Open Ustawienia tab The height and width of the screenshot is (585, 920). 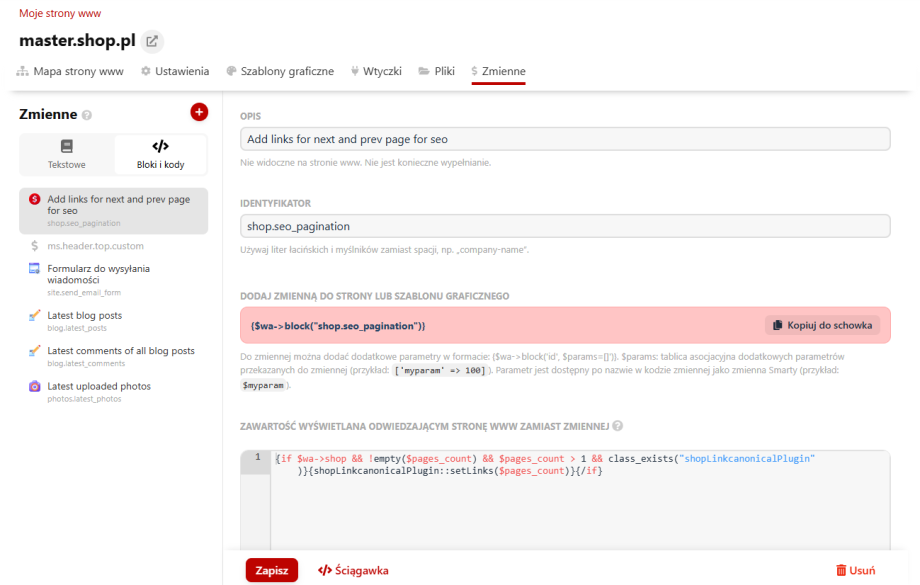(x=175, y=71)
